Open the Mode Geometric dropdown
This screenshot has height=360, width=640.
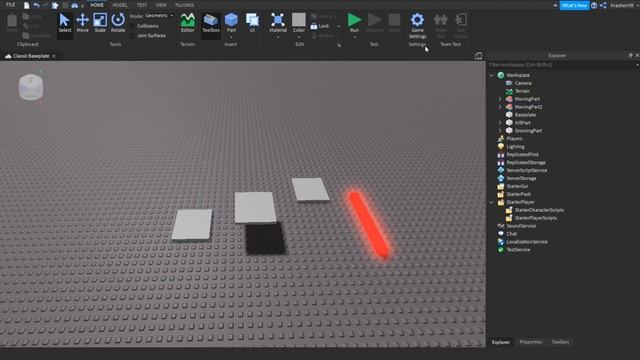click(160, 16)
